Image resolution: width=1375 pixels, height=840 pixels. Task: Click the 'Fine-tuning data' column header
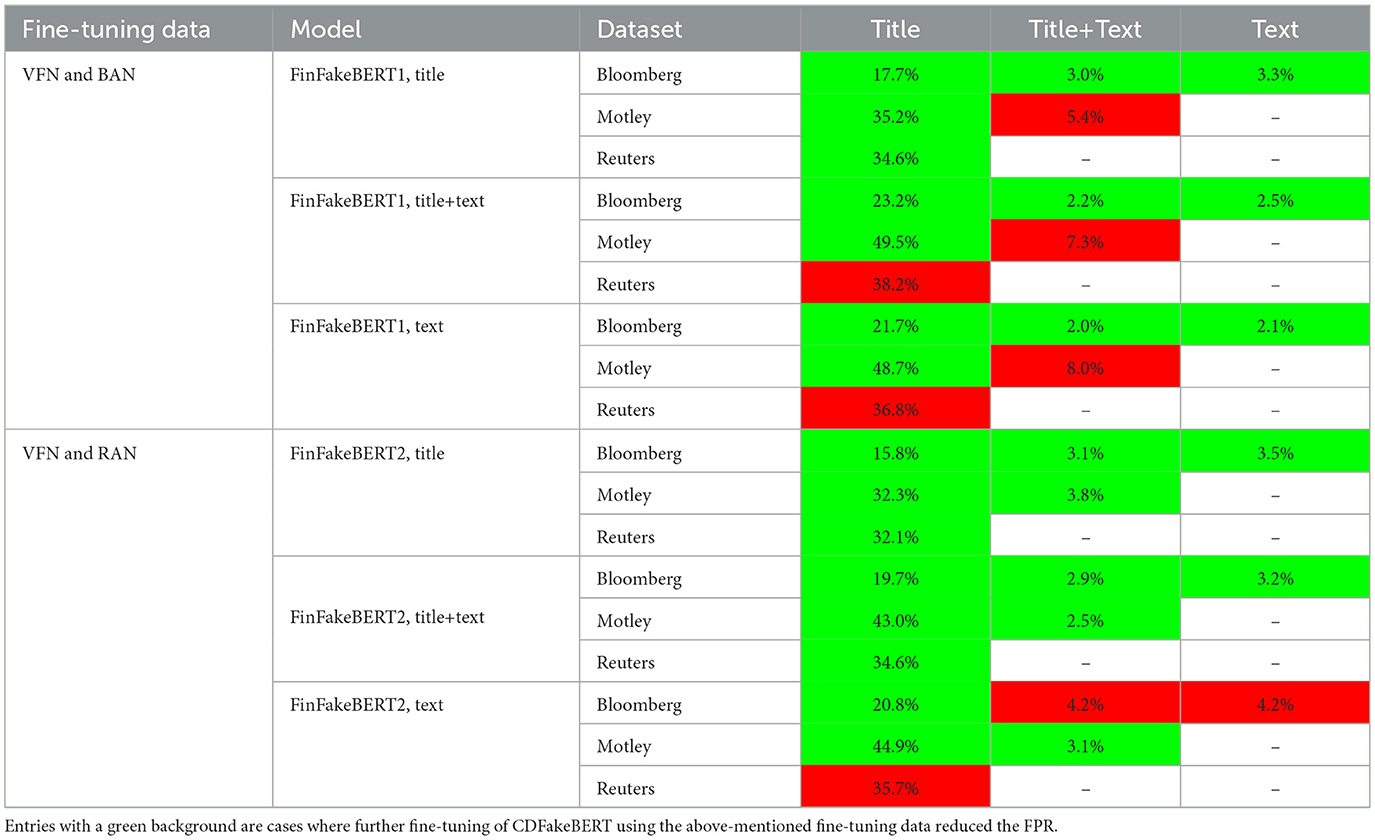116,29
